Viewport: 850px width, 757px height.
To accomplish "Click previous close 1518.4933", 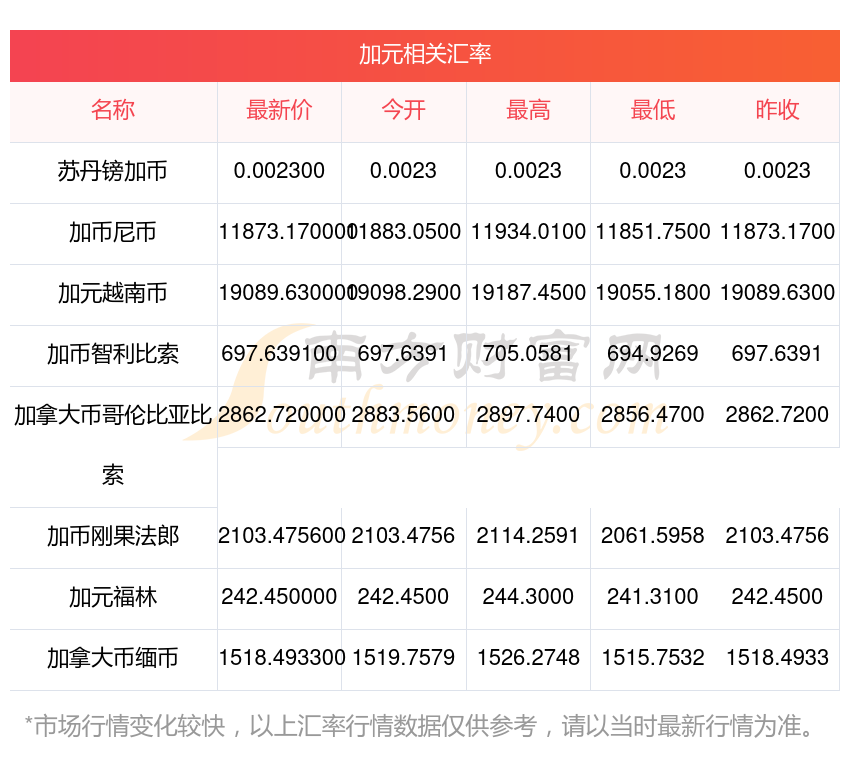I will click(777, 658).
